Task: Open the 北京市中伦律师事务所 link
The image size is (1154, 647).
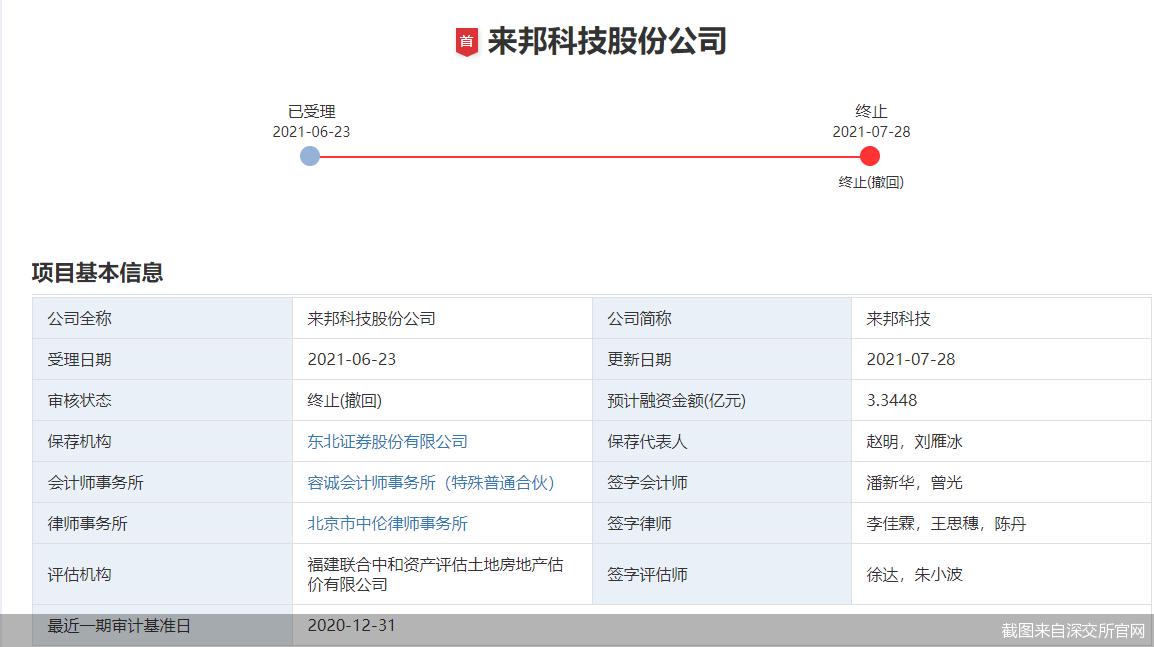Action: [x=387, y=524]
